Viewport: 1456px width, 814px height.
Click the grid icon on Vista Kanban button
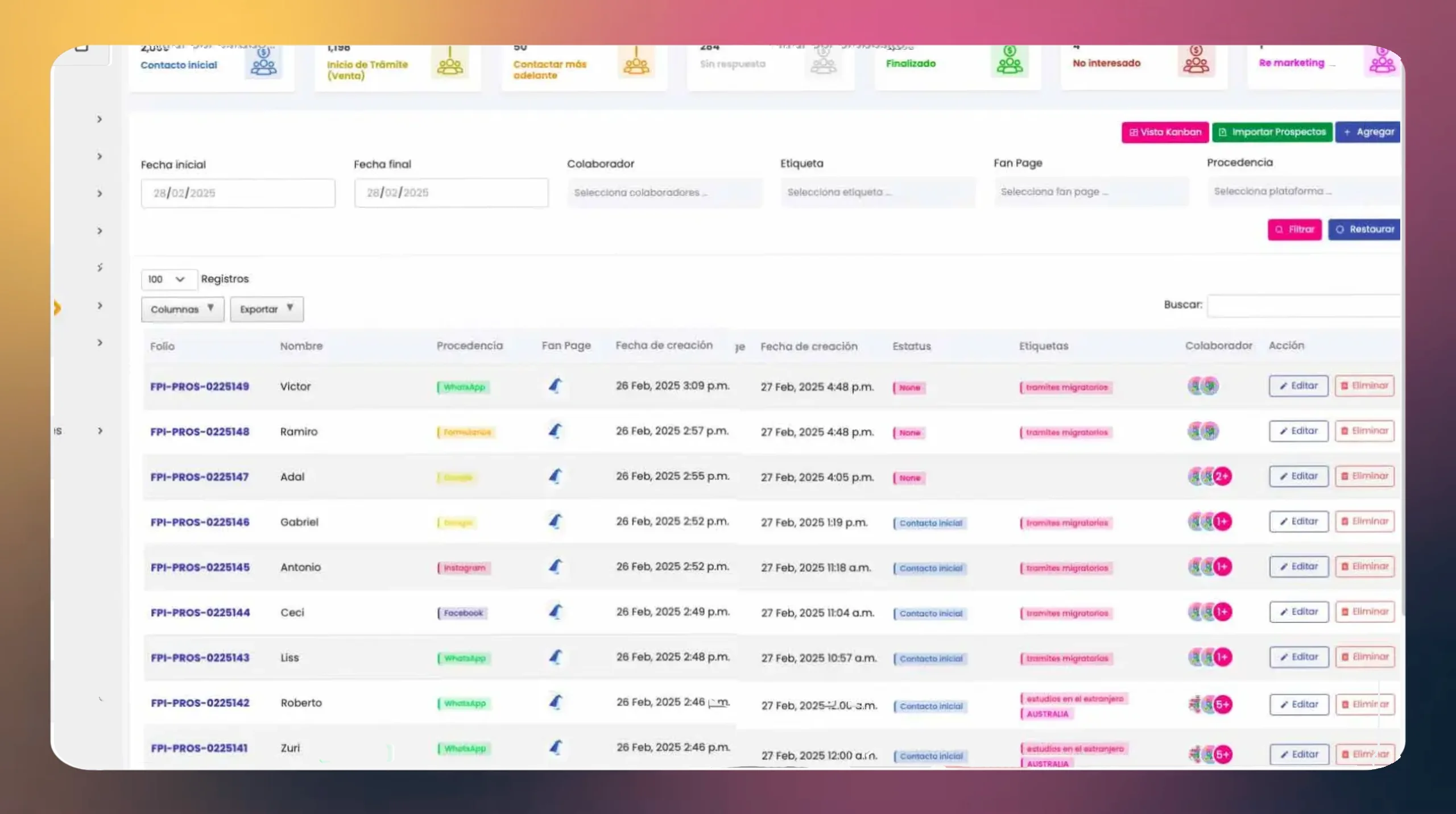click(x=1134, y=132)
